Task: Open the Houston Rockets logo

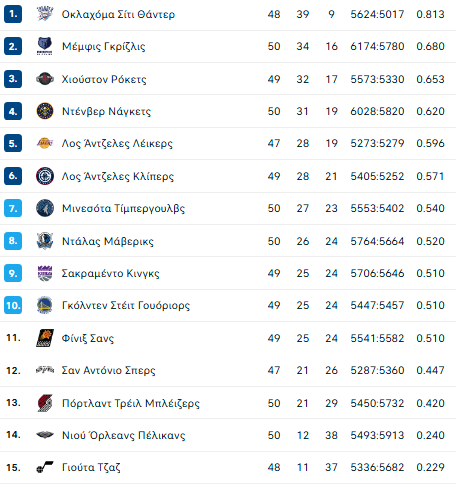Action: [x=45, y=79]
